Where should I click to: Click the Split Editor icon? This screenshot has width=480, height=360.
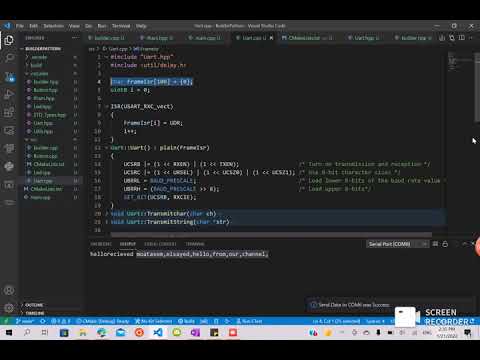(x=462, y=38)
